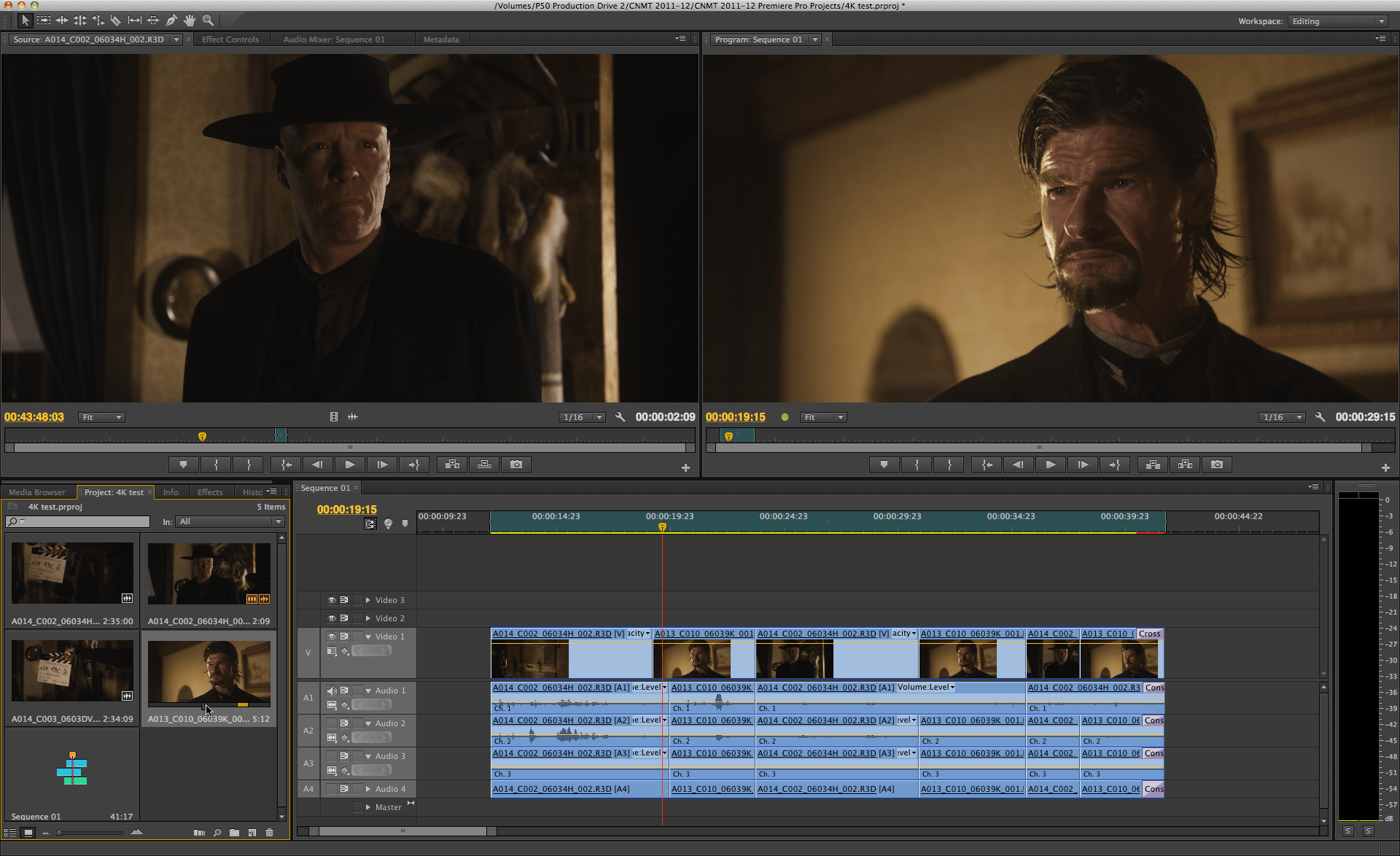Click Export Frame camera in Program monitor
The width and height of the screenshot is (1400, 856).
click(x=1217, y=464)
